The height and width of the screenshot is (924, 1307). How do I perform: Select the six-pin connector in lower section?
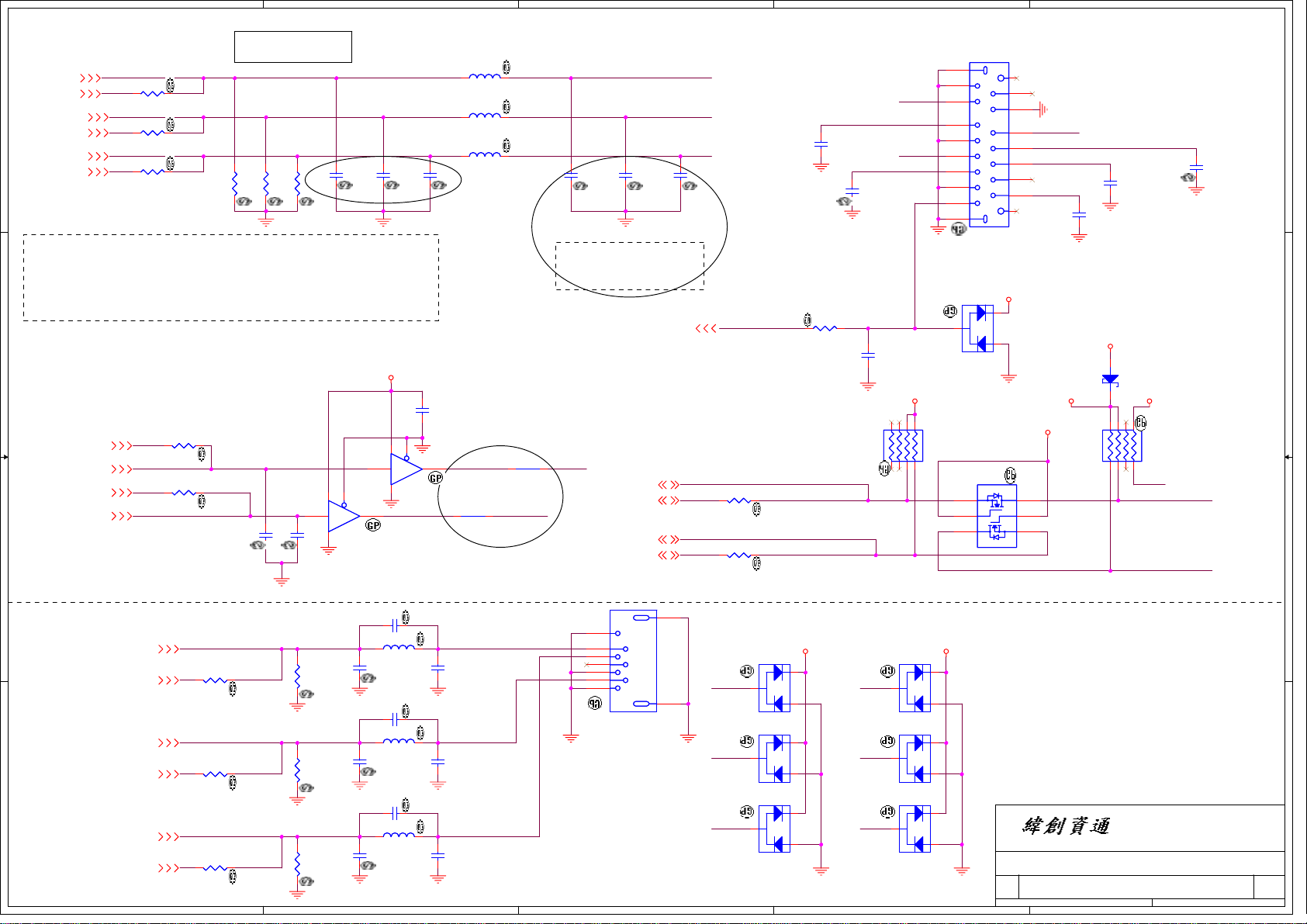[x=633, y=661]
